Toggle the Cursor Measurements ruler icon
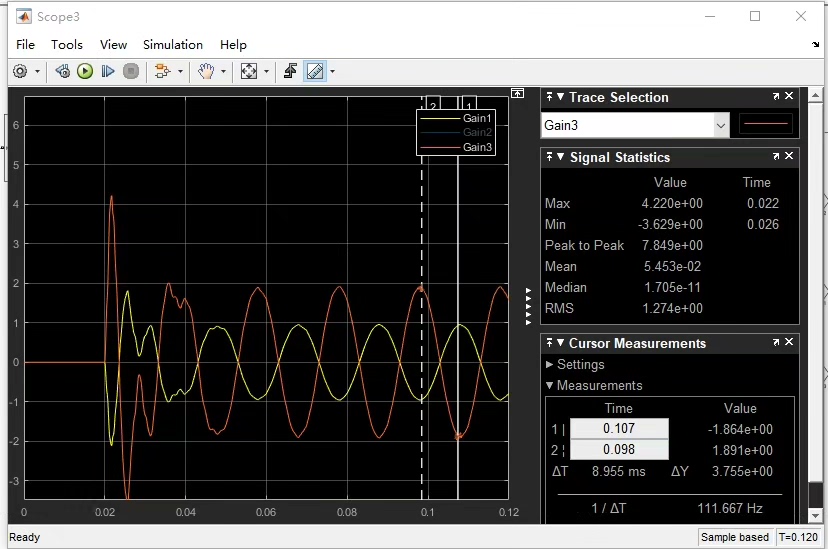This screenshot has height=549, width=828. tap(315, 71)
